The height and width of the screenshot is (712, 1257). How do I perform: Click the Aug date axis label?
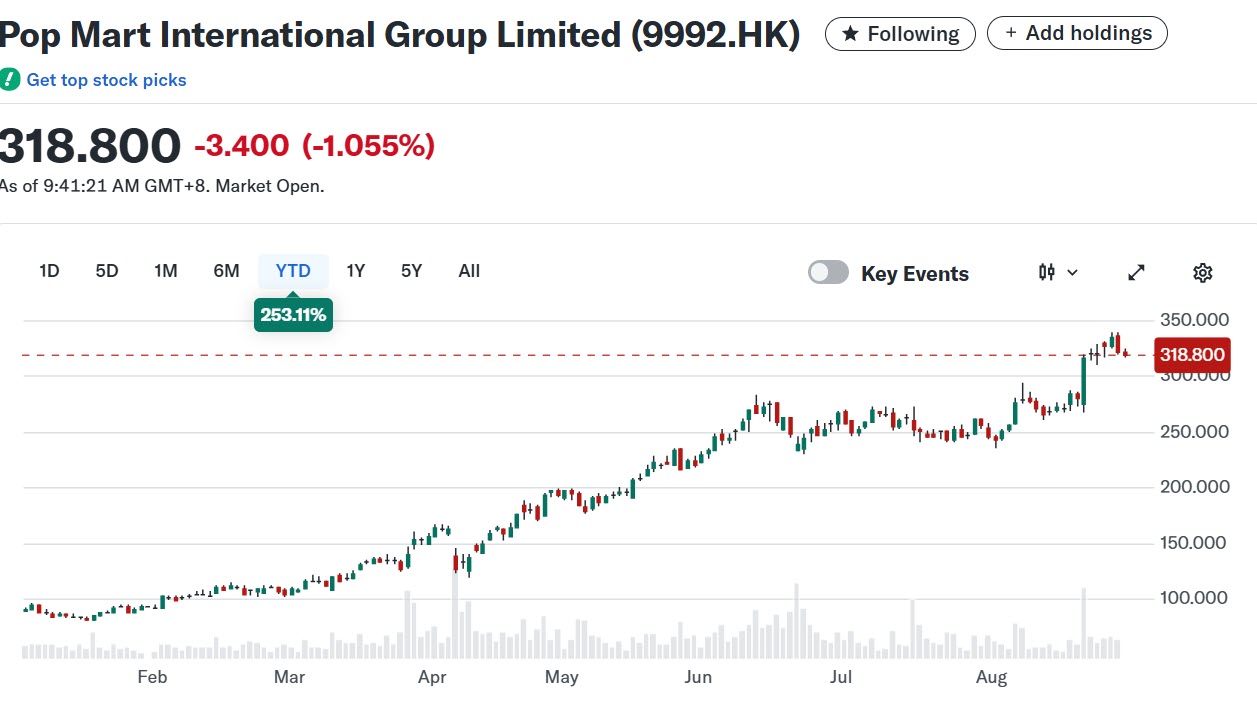pos(991,677)
